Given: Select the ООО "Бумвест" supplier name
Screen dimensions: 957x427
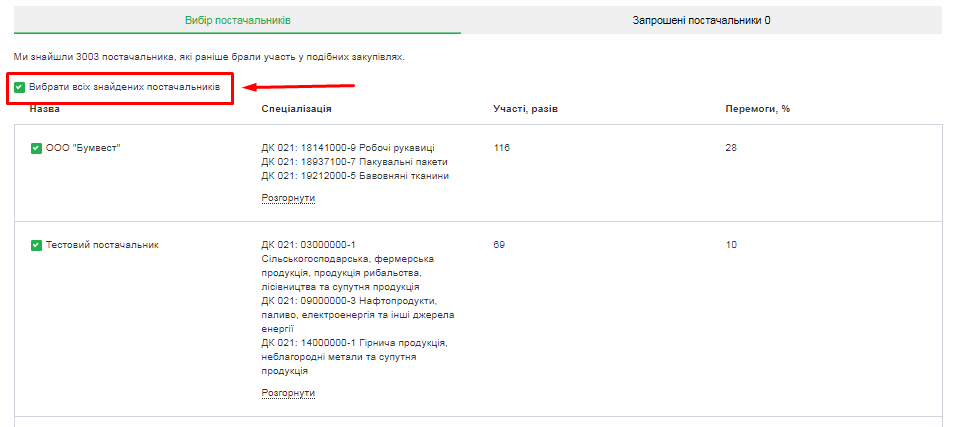Looking at the screenshot, I should coord(83,148).
